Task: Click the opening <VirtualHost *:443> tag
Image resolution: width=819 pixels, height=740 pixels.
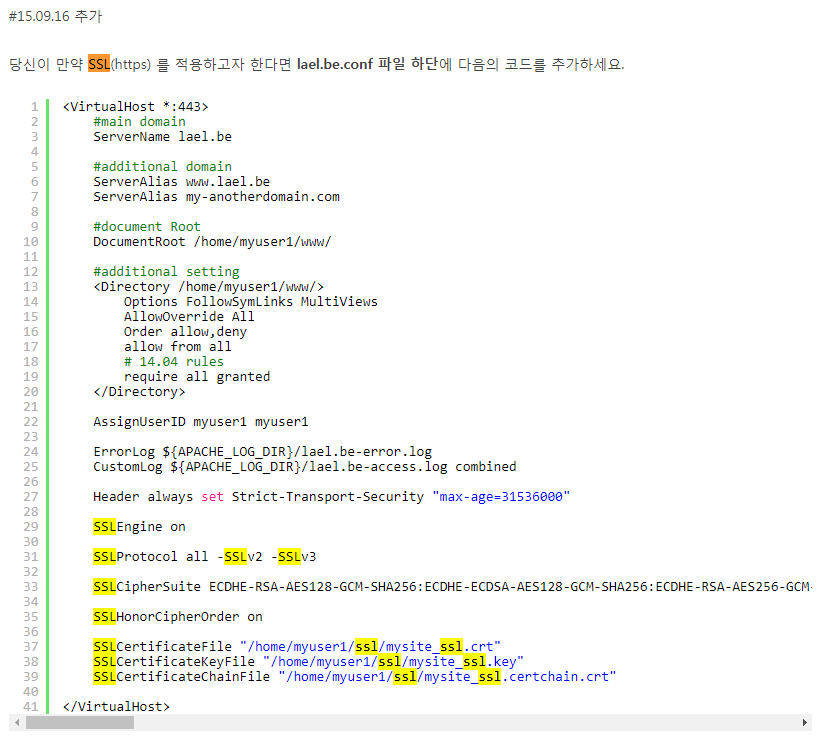Action: click(135, 106)
